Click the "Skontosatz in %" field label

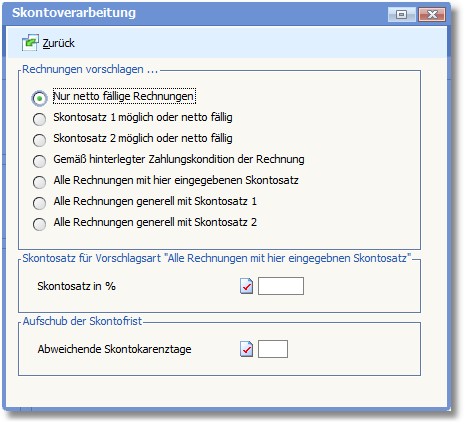[76, 286]
